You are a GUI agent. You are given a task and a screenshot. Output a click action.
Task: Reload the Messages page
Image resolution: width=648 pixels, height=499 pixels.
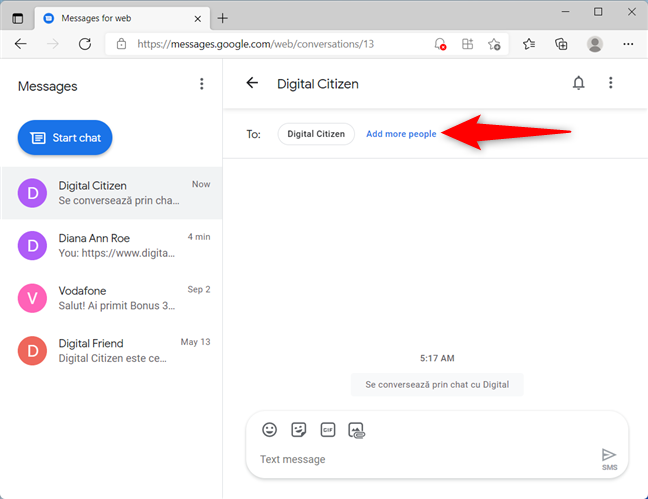click(x=85, y=44)
